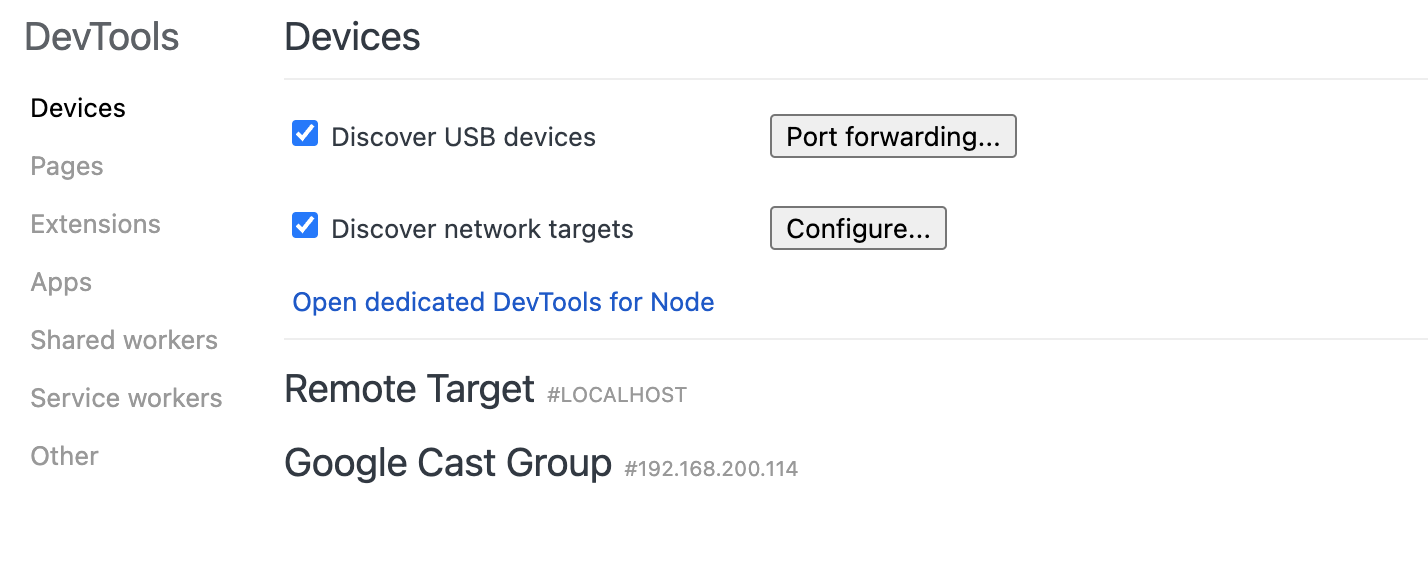Open the Pages section

point(67,166)
